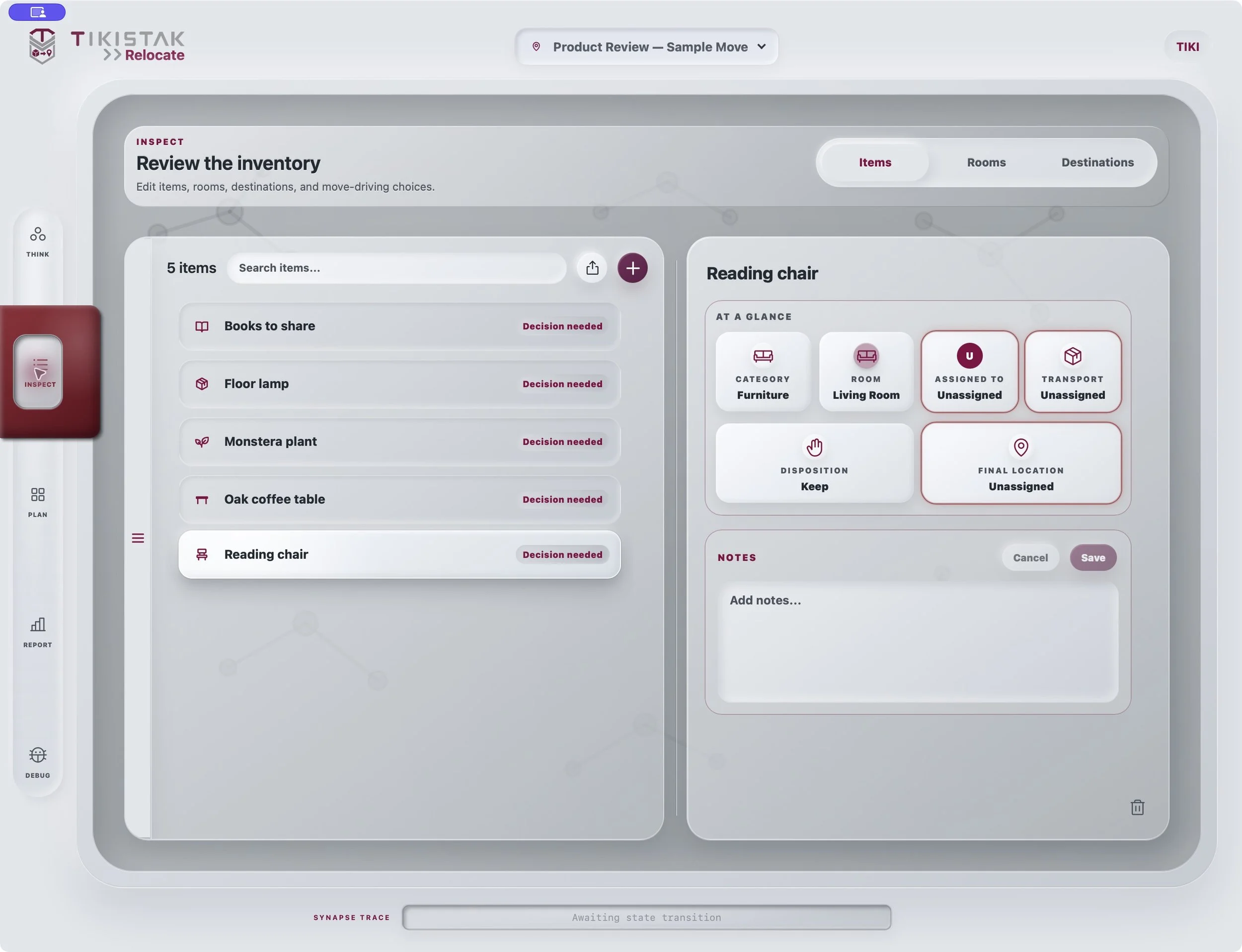1242x952 pixels.
Task: Open the Room Living Room card
Action: point(865,372)
